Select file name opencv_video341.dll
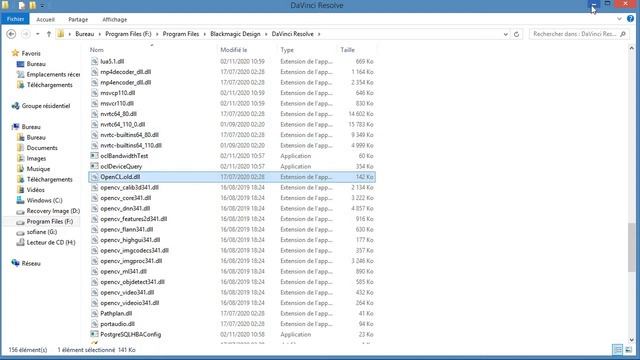The width and height of the screenshot is (640, 360). (x=127, y=293)
